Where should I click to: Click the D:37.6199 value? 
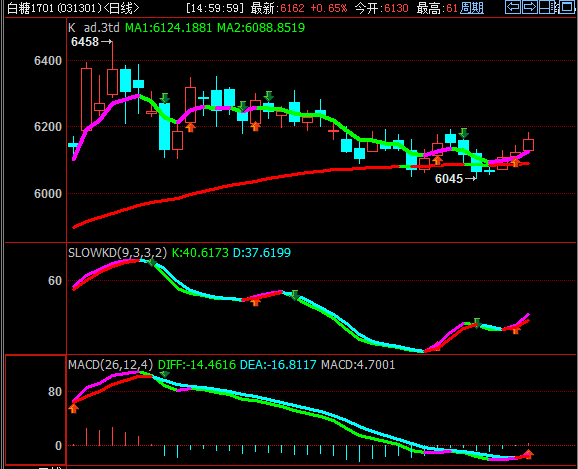pos(262,253)
